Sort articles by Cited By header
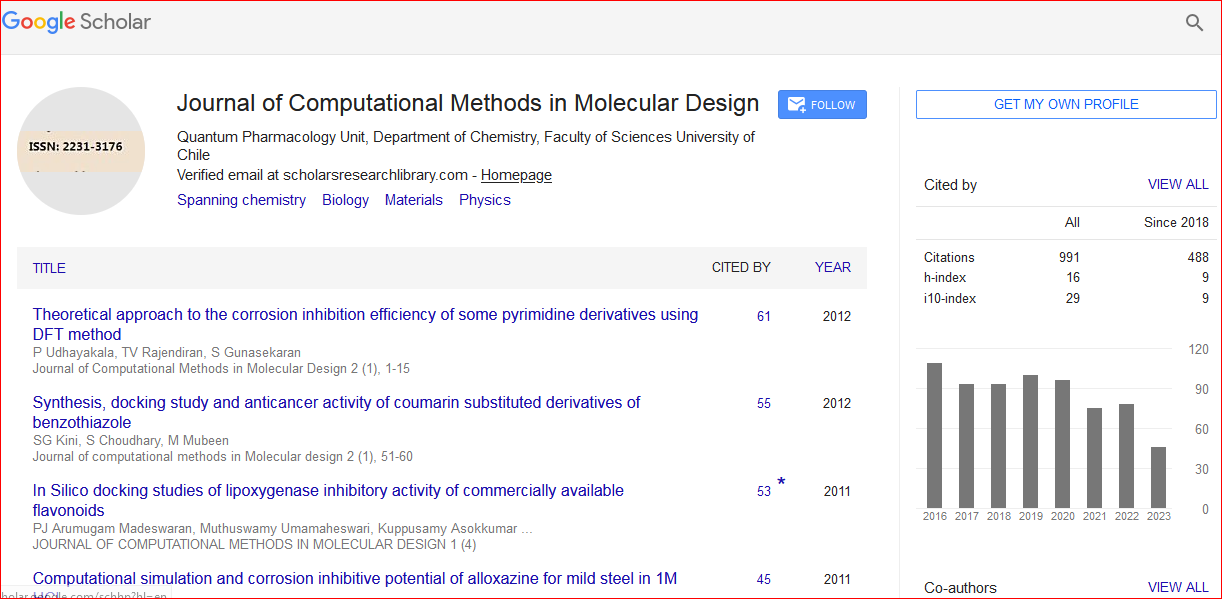The width and height of the screenshot is (1222, 599). coord(740,267)
